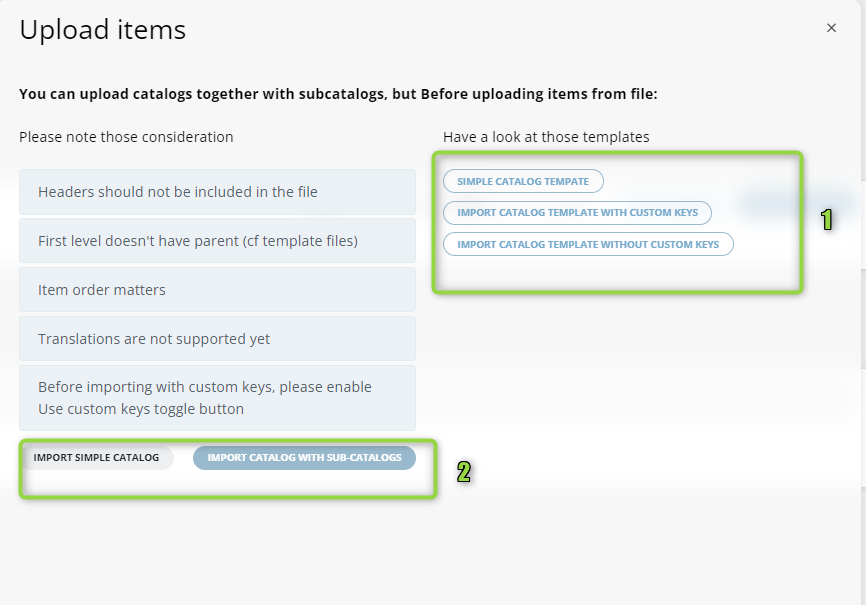This screenshot has width=866, height=605.
Task: Click the green annotation number 1
Action: [827, 220]
